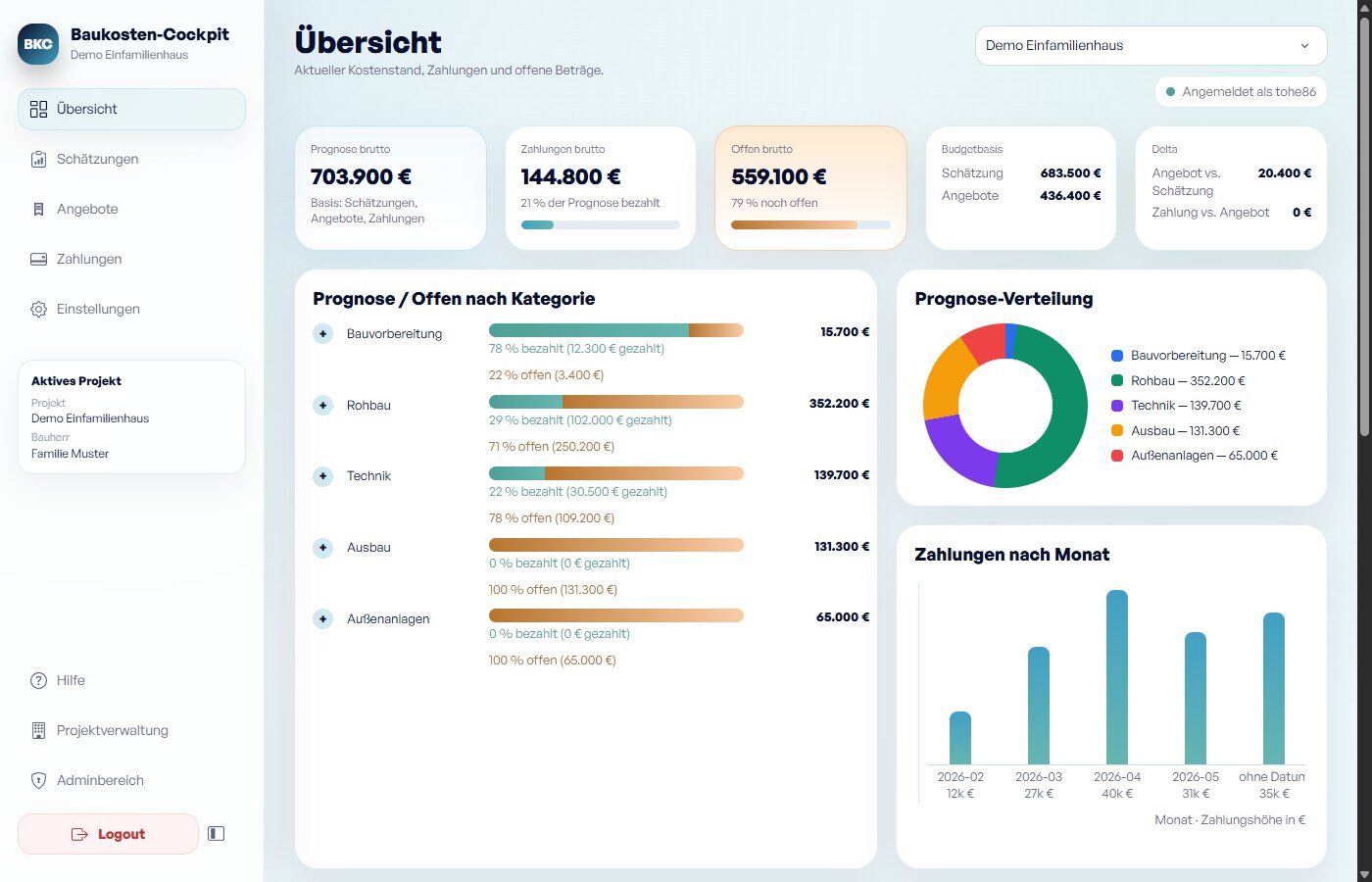The width and height of the screenshot is (1372, 882).
Task: Click the Einstellungen gear icon
Action: [38, 309]
